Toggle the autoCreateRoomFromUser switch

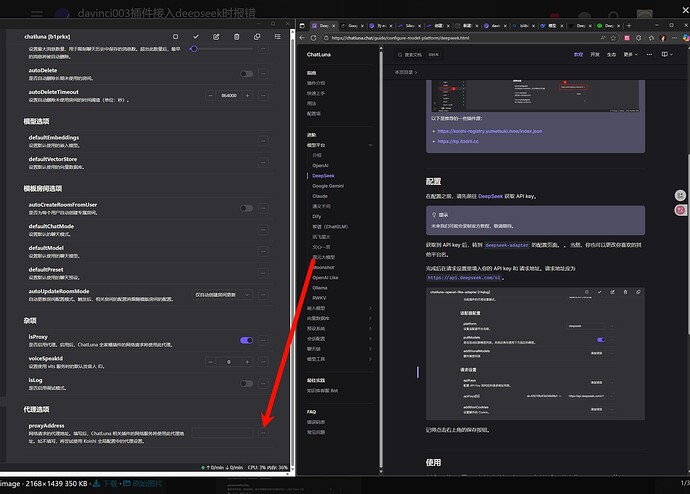[246, 208]
